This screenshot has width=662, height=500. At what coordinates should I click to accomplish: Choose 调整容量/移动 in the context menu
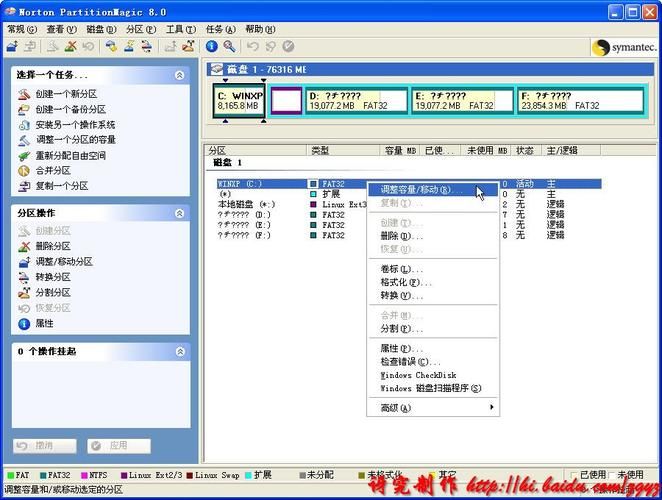(433, 190)
